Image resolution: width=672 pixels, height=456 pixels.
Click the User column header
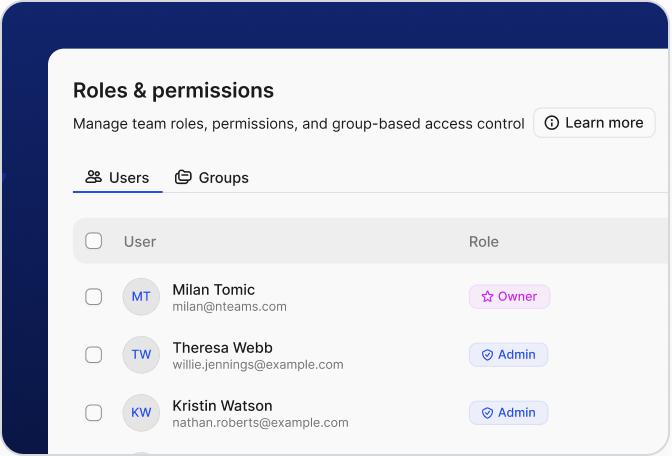(x=140, y=241)
